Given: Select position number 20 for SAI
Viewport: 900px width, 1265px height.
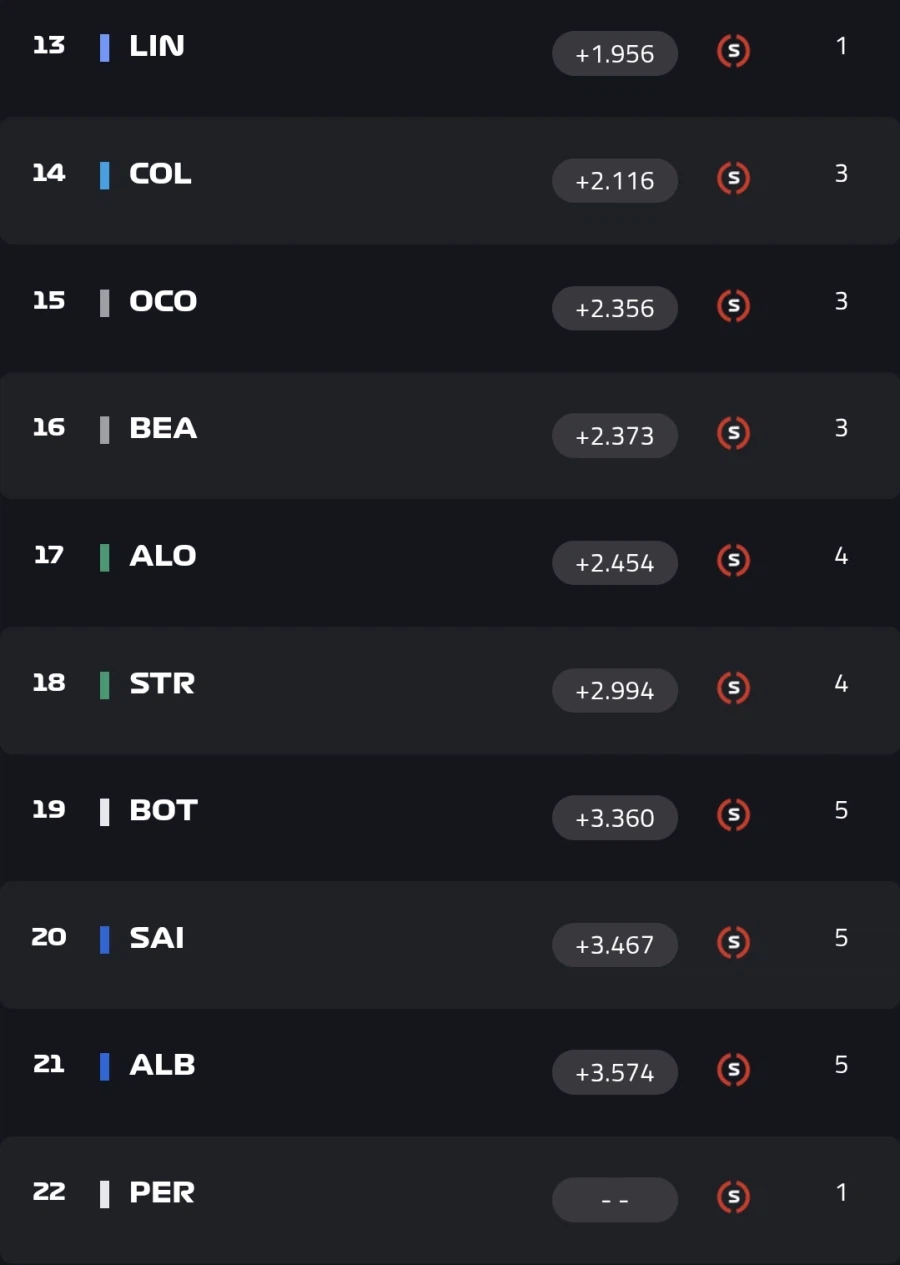Looking at the screenshot, I should (49, 937).
